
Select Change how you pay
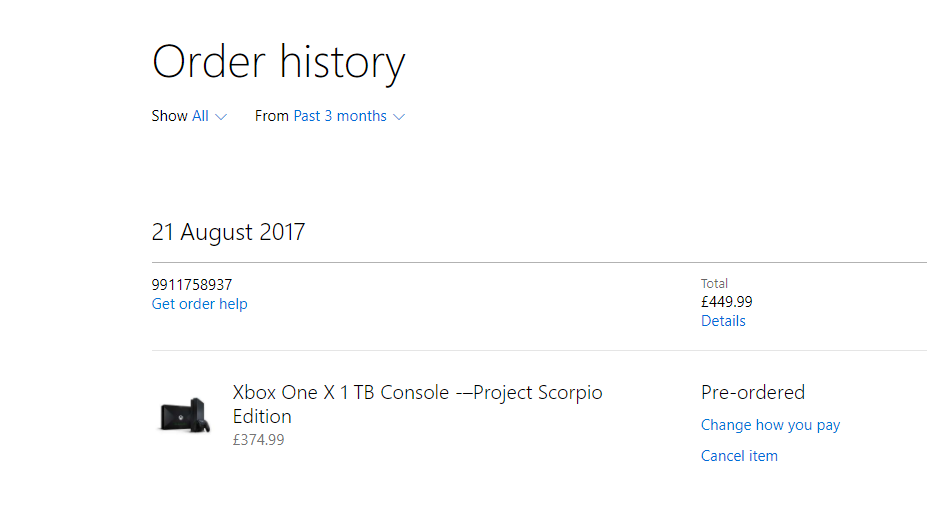point(770,425)
